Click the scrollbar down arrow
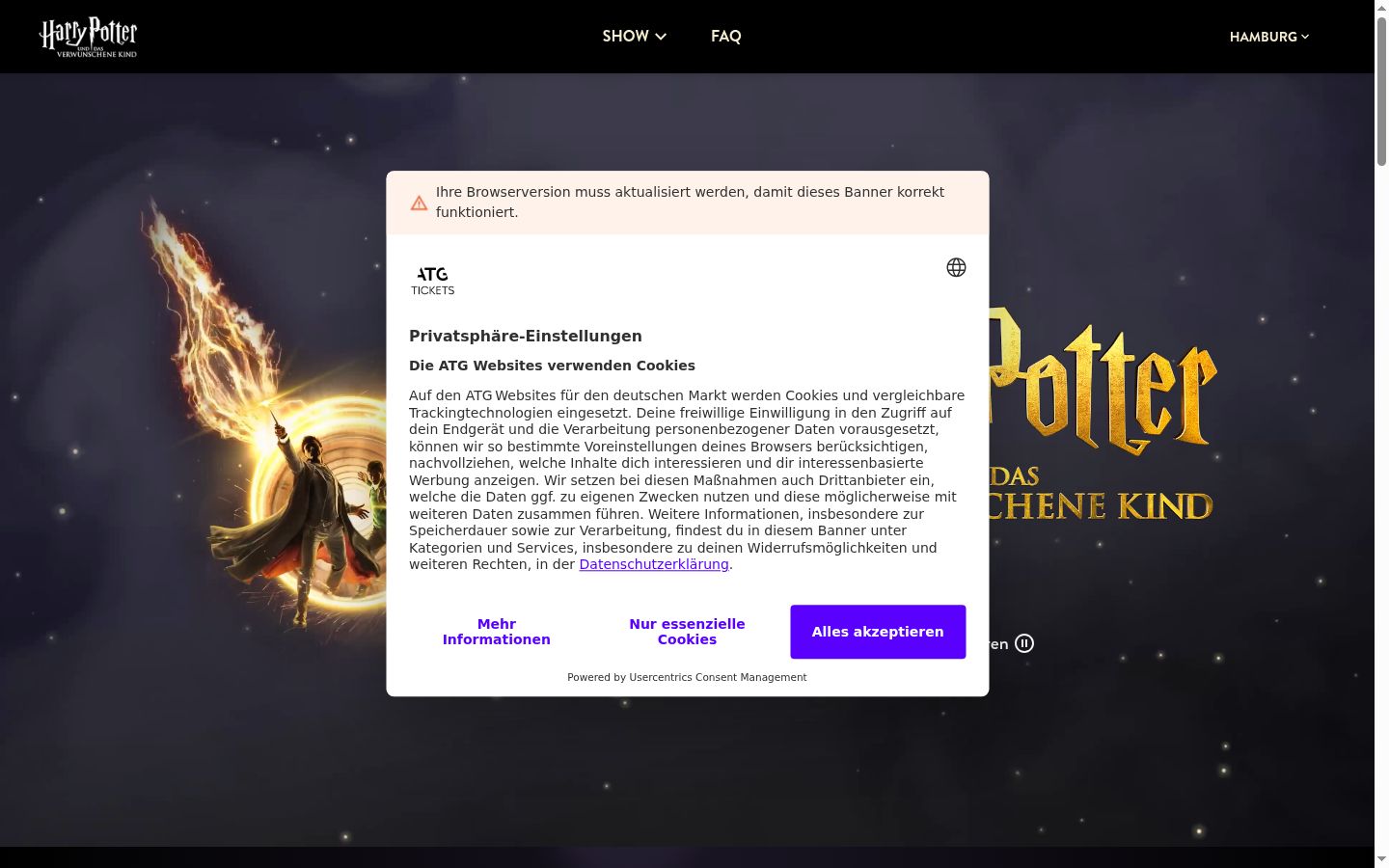 click(1381, 859)
